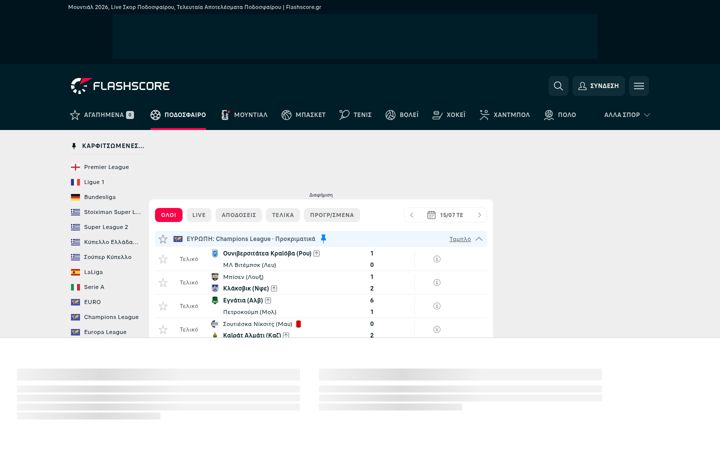Open info icon for Σουτιέσκα Νίκσιτς match
Screen dimensions: 720x450
coord(437,330)
